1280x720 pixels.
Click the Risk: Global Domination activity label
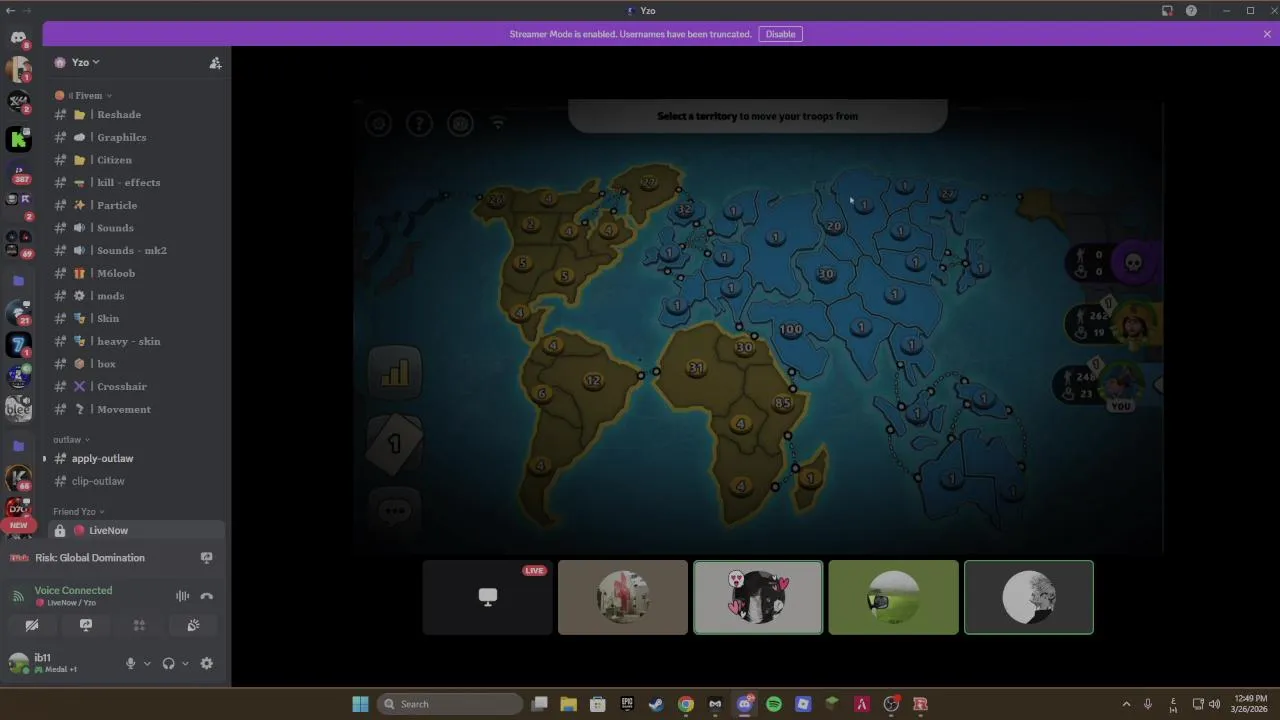click(90, 558)
